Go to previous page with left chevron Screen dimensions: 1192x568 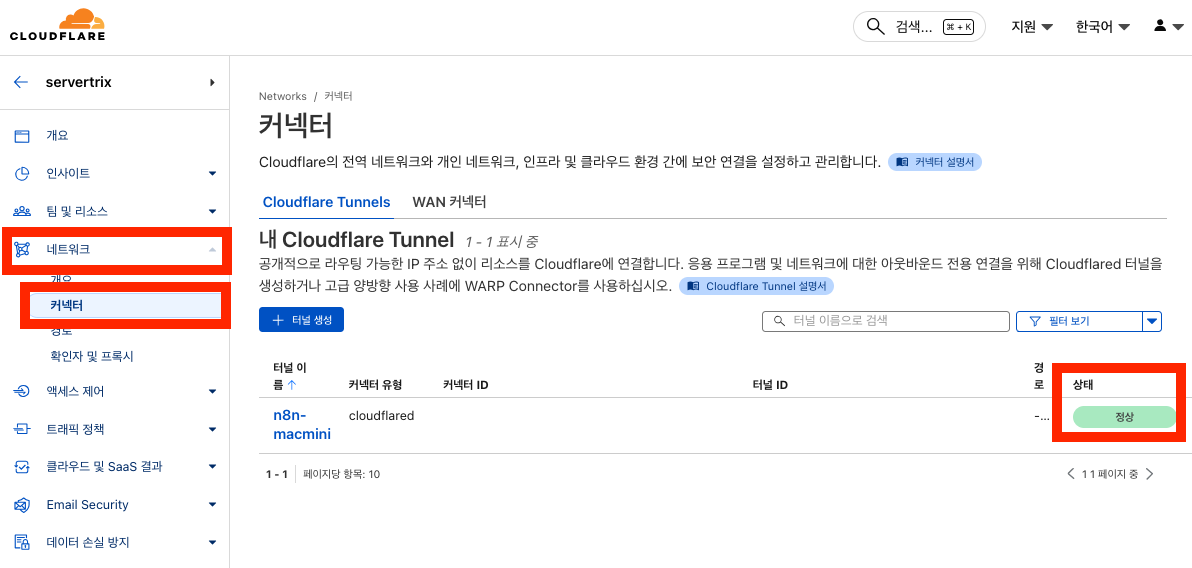click(1071, 474)
